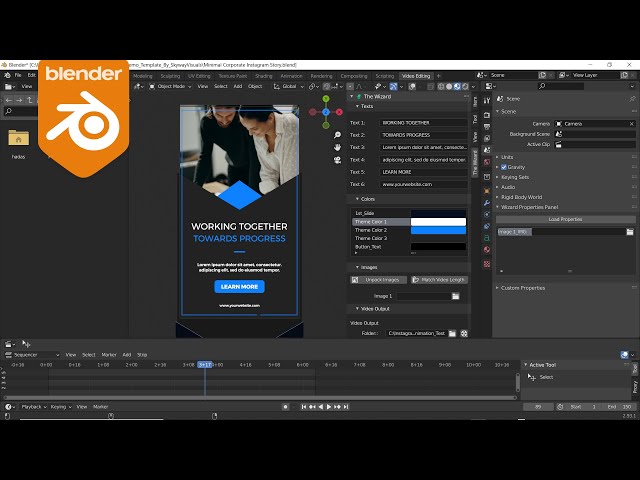This screenshot has height=480, width=640.
Task: Click the pan hand icon in viewport
Action: tap(337, 147)
